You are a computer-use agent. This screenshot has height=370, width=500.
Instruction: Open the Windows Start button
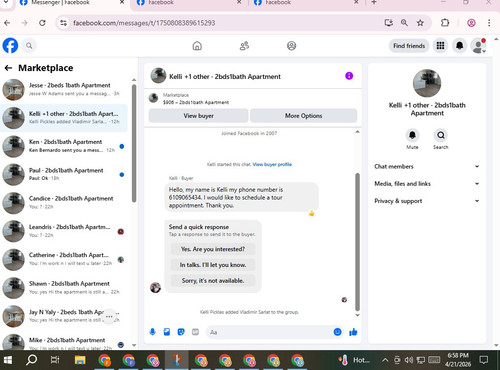8,360
